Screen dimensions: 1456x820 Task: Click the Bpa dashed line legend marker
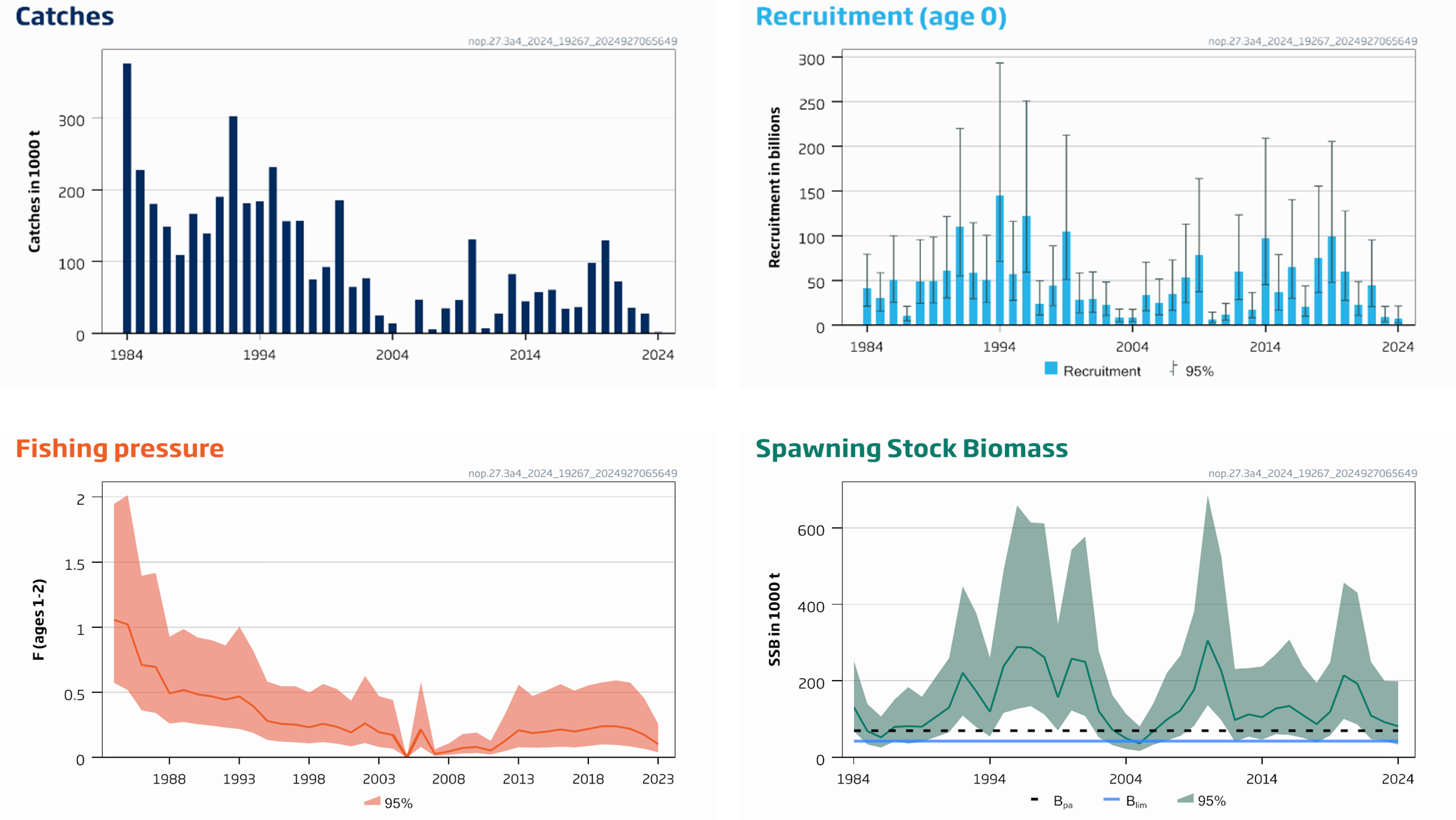coord(1035,799)
